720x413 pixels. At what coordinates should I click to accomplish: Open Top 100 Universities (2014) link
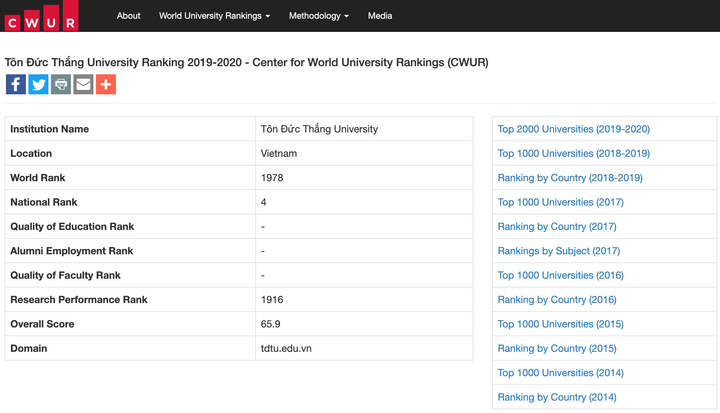tap(560, 373)
